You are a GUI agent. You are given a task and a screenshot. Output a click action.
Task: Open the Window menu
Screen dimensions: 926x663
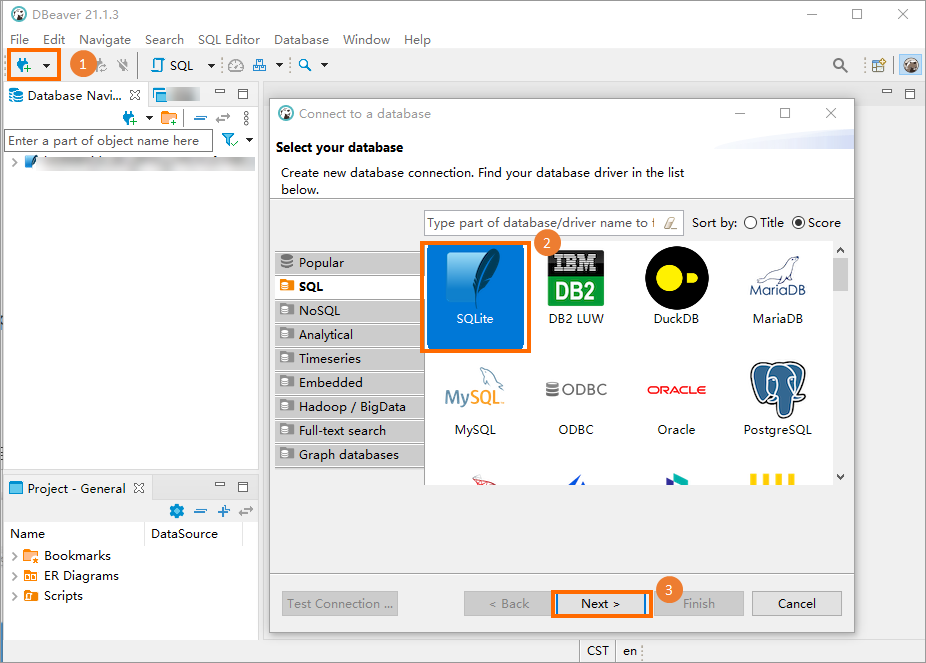(366, 40)
